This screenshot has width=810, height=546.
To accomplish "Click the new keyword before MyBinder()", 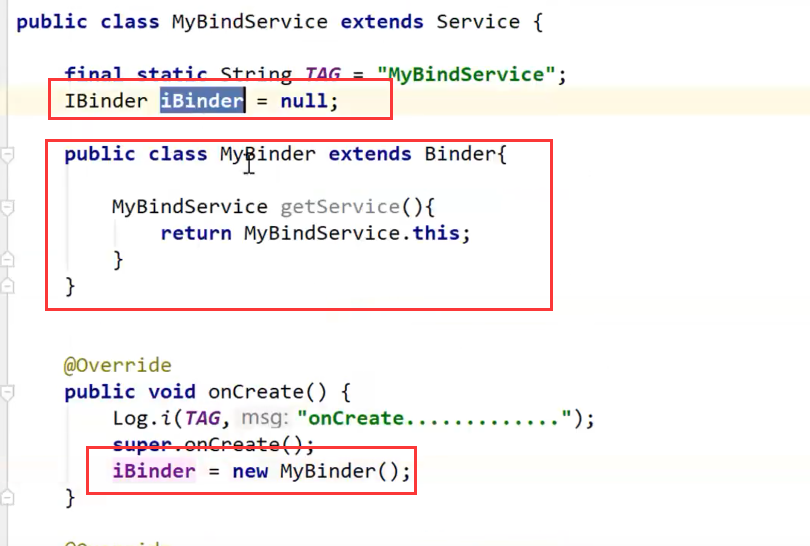I will 250,471.
